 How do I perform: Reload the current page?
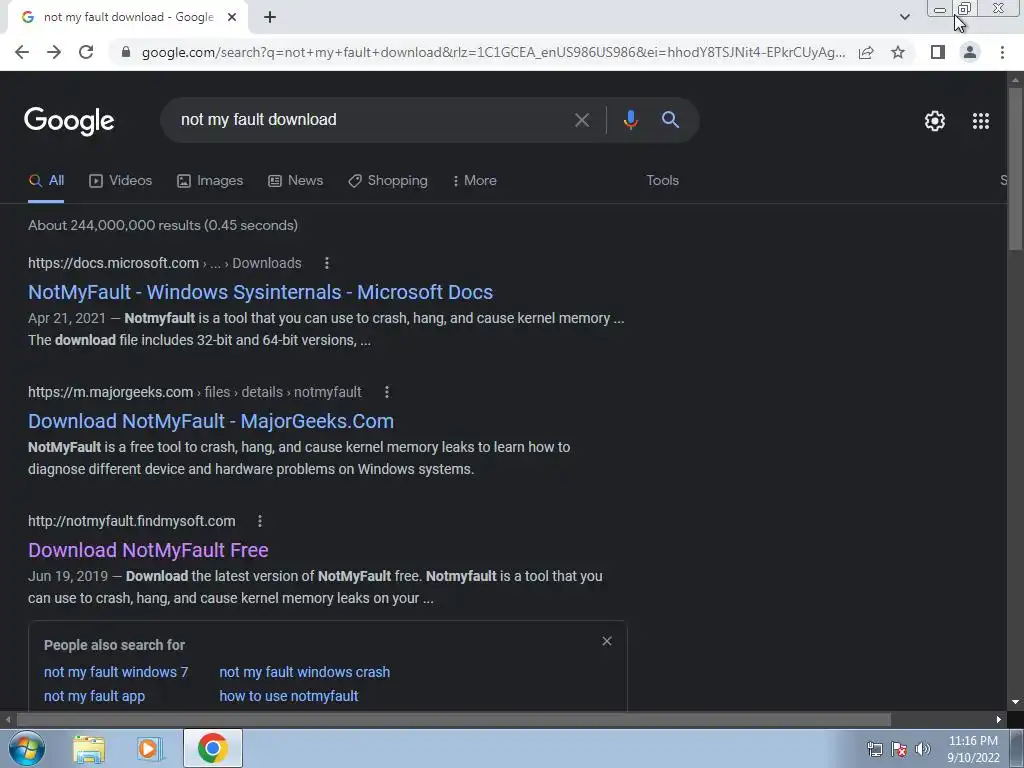click(86, 52)
